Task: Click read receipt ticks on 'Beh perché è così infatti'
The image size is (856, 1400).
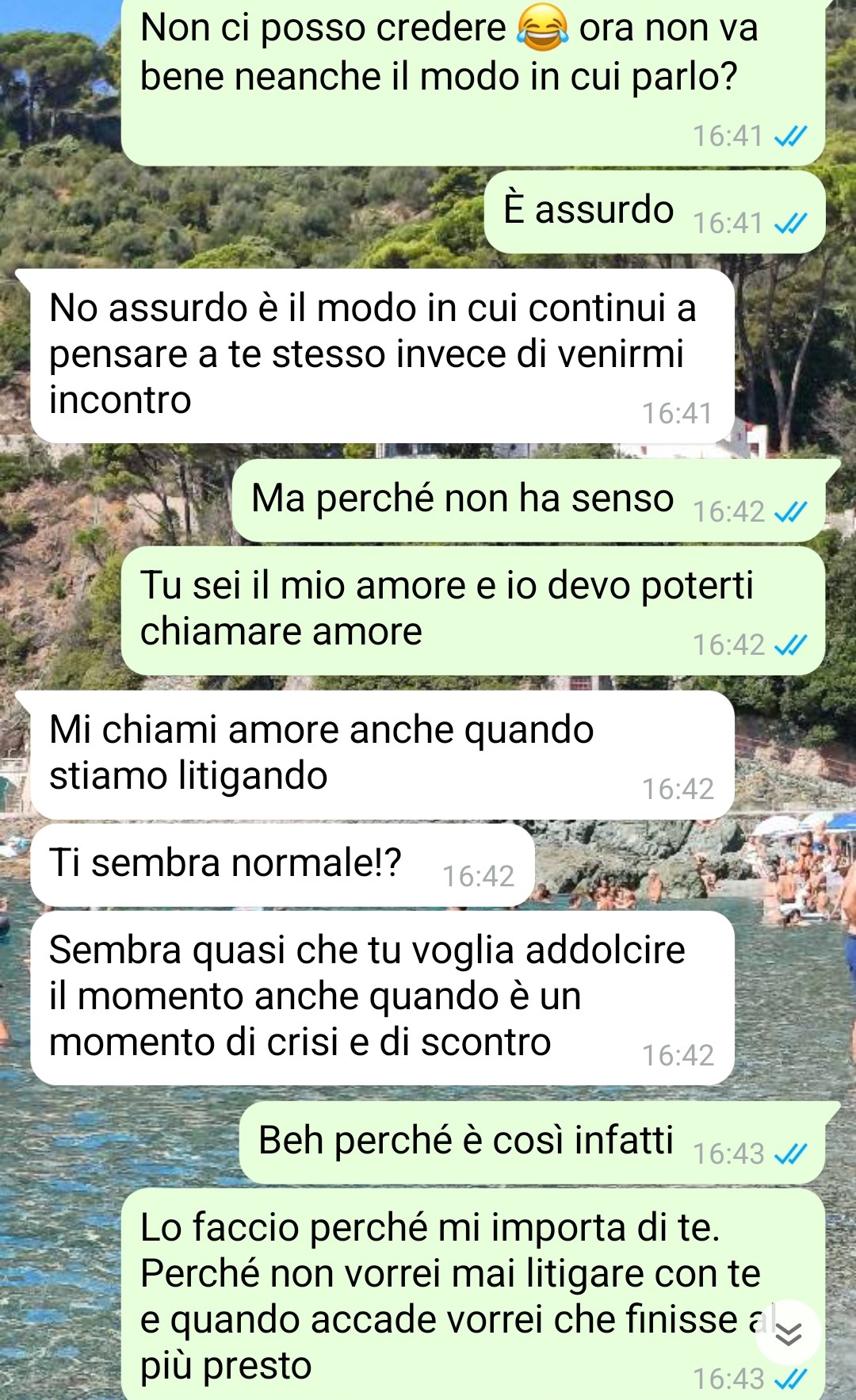Action: (x=790, y=1154)
